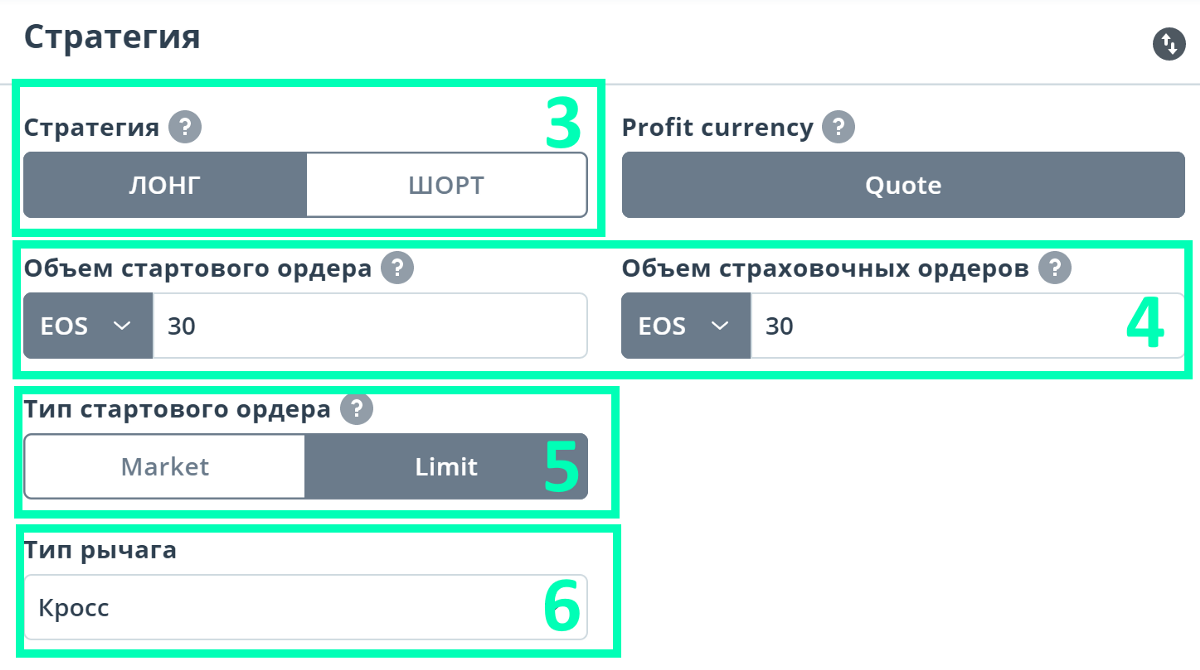Image resolution: width=1200 pixels, height=670 pixels.
Task: Click the Стратегия panel heading
Action: [112, 37]
